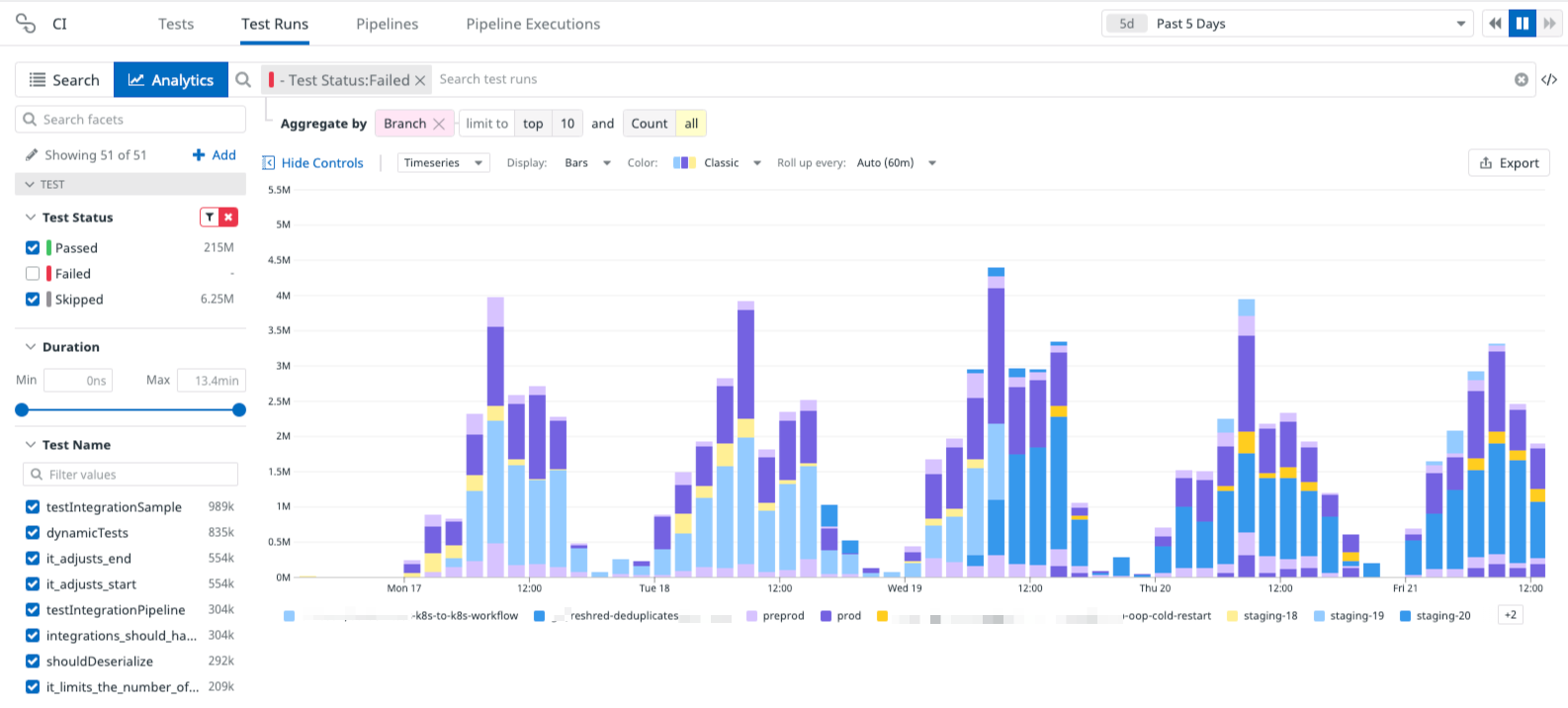The width and height of the screenshot is (1568, 708).
Task: Click the pause button in time controls
Action: click(x=1523, y=24)
